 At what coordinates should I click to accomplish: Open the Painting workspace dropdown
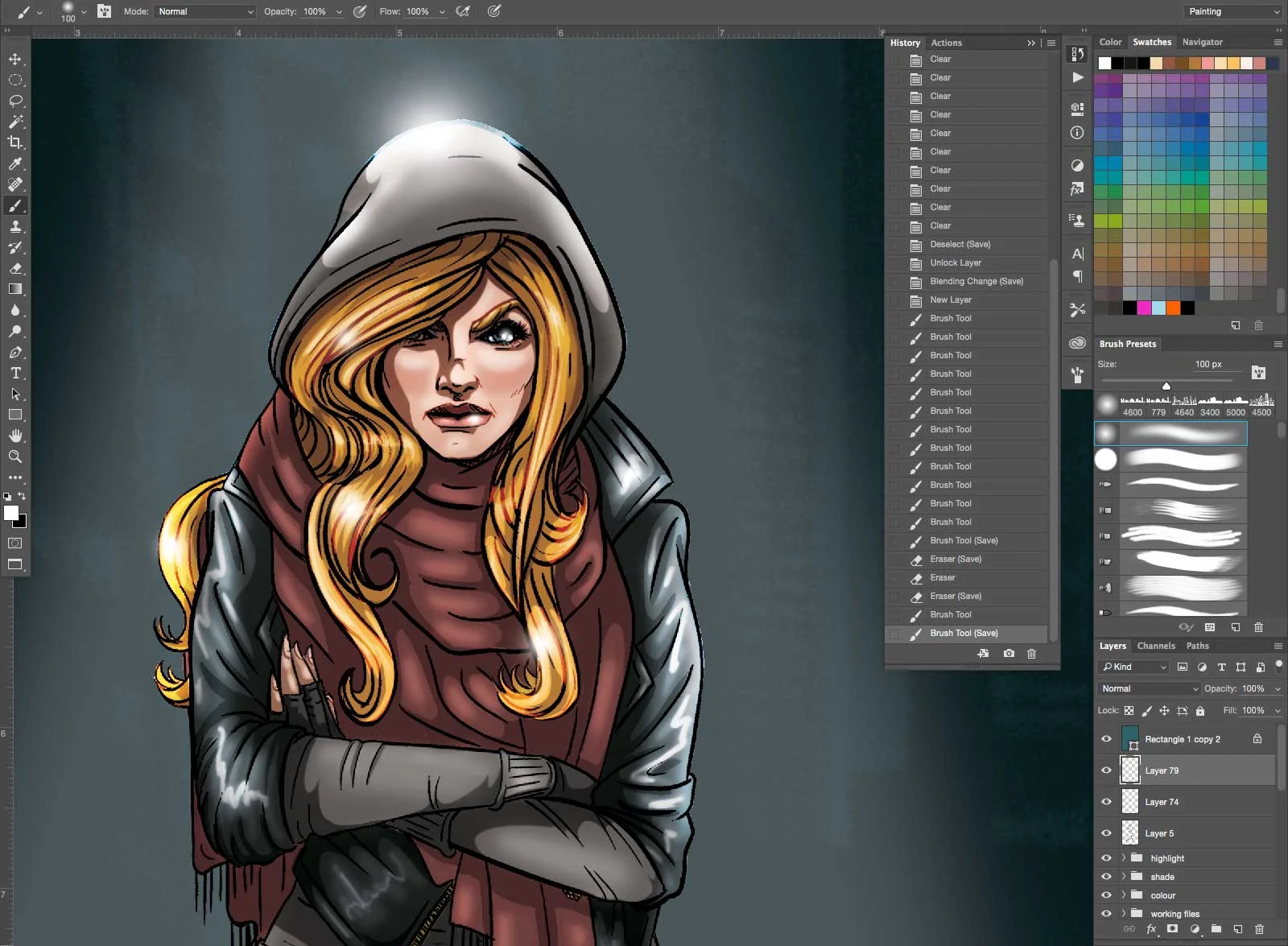click(x=1232, y=11)
